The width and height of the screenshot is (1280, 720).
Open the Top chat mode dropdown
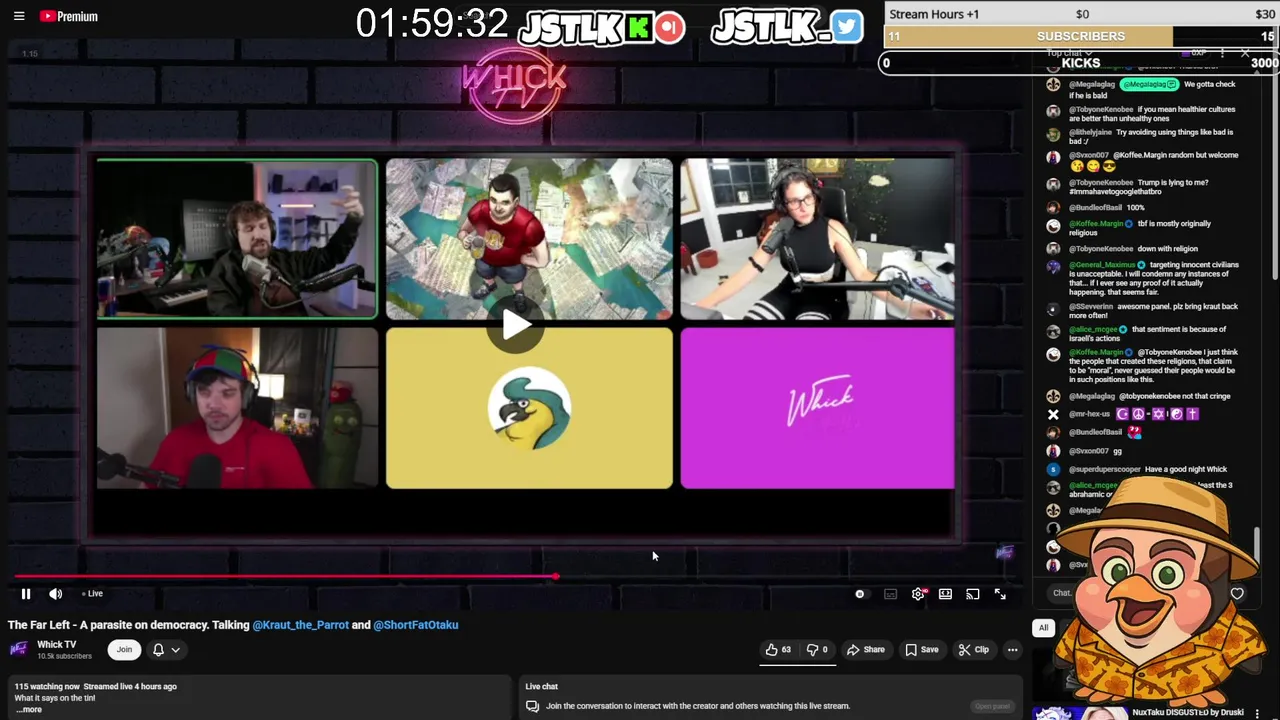(1068, 53)
